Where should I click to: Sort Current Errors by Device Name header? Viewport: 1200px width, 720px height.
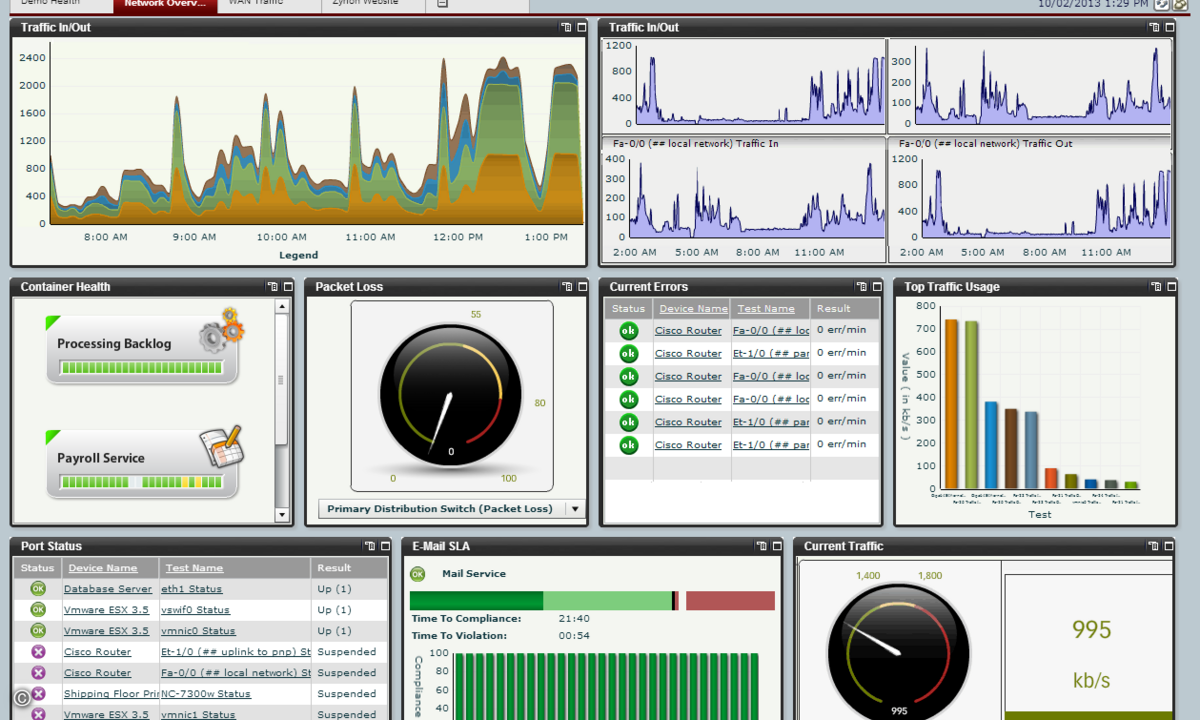(693, 309)
